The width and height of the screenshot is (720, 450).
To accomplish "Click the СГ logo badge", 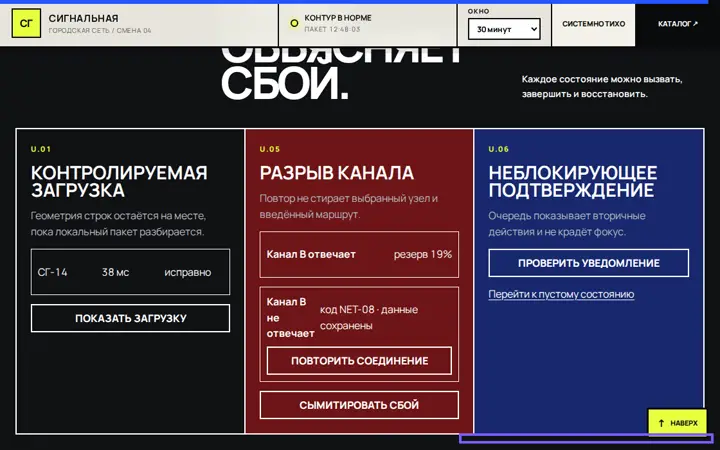I will [26, 23].
